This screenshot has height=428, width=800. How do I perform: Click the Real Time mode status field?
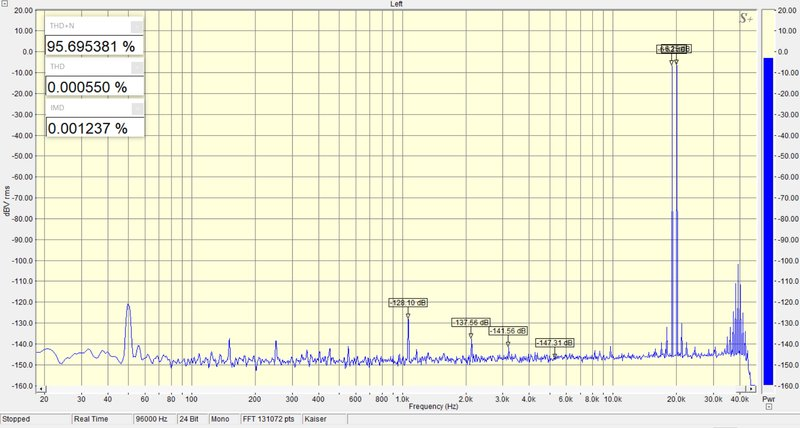pos(102,419)
